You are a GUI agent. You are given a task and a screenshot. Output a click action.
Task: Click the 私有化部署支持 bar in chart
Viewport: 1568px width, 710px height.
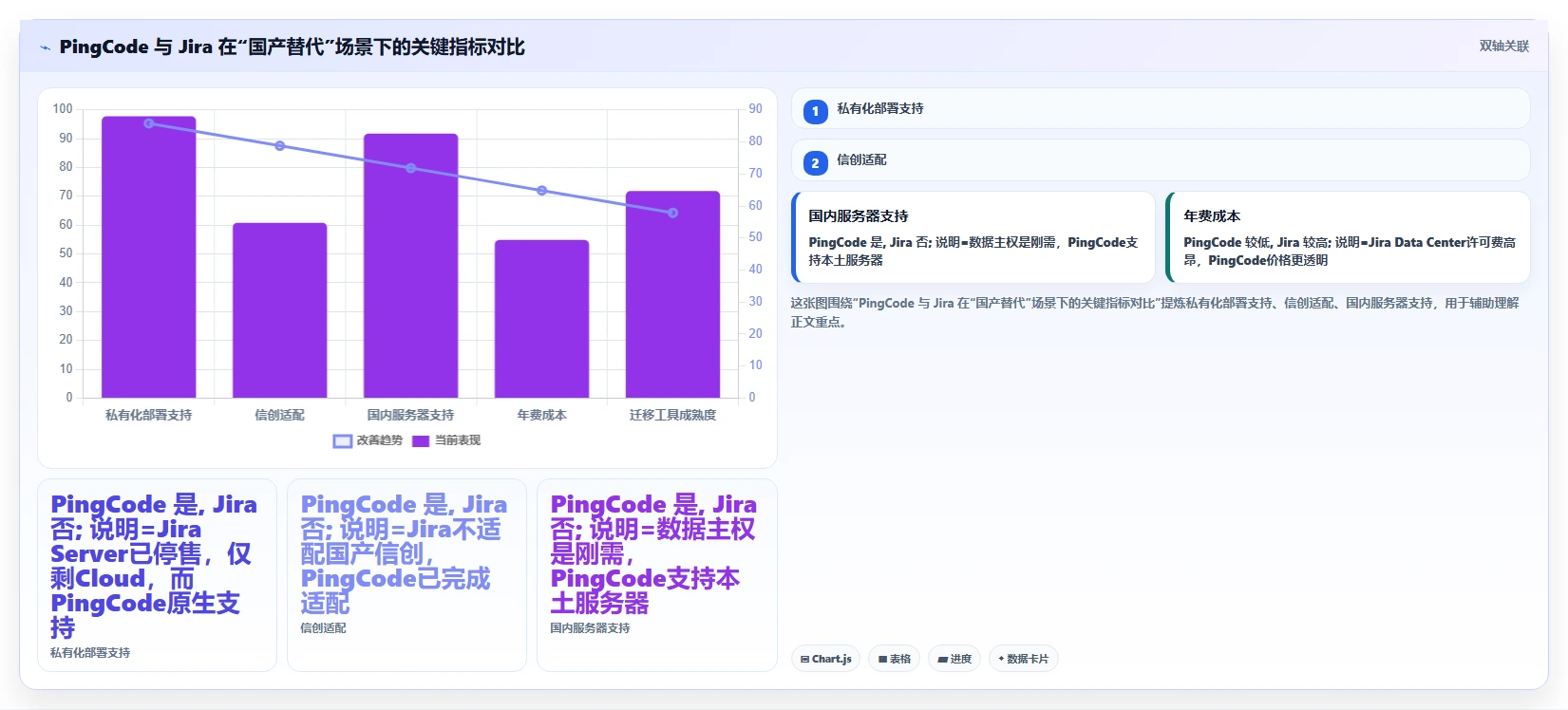tap(149, 257)
